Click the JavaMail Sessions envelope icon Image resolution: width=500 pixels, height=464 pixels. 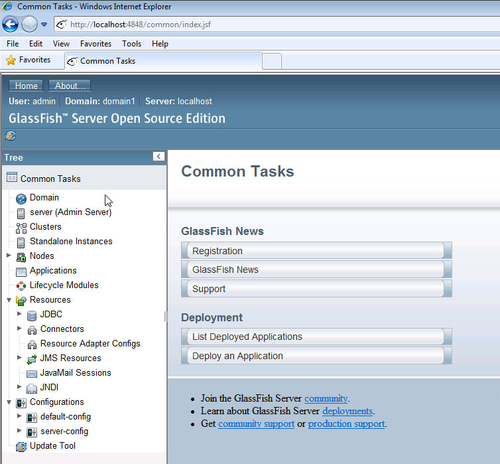32,374
